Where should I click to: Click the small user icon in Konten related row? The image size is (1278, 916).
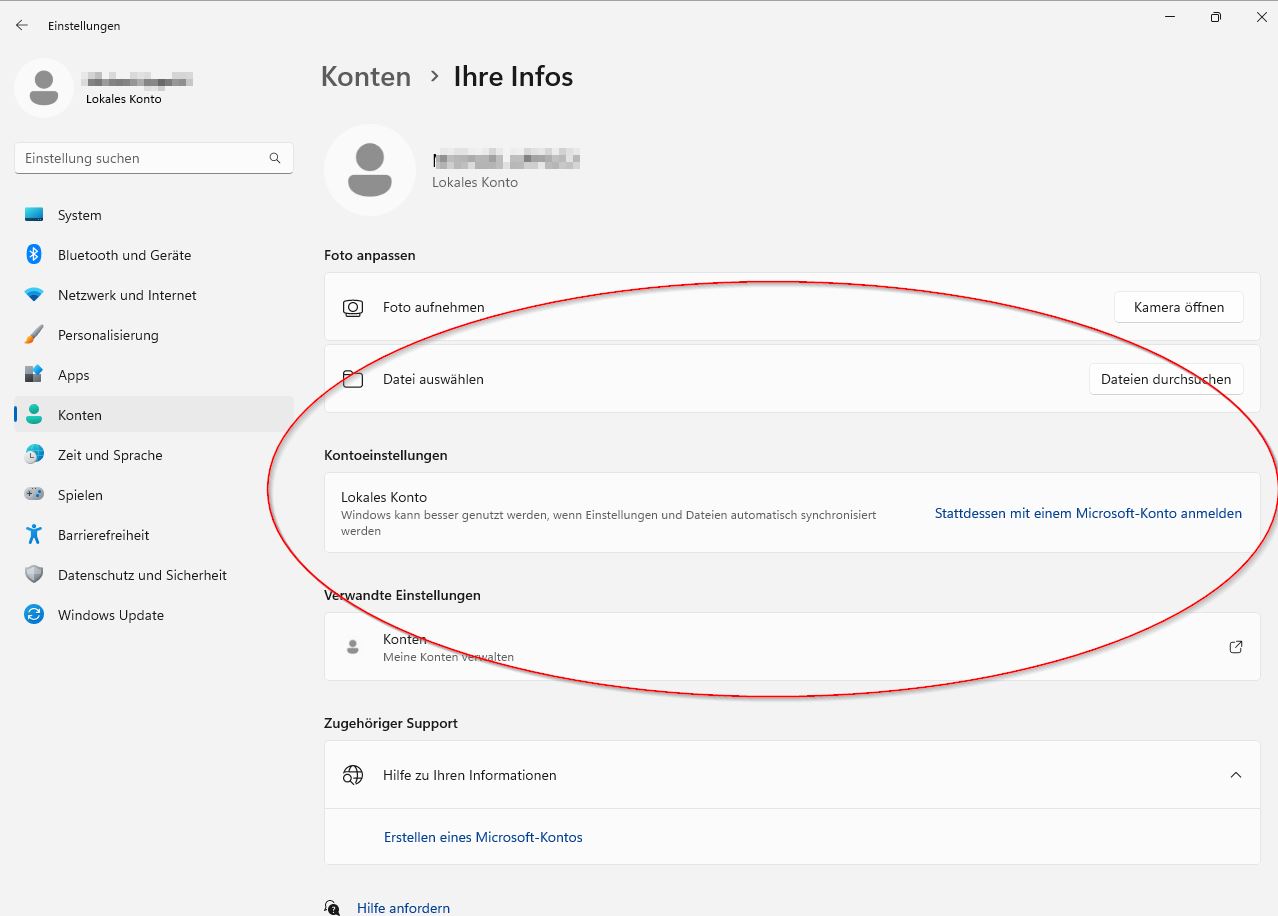[x=352, y=647]
